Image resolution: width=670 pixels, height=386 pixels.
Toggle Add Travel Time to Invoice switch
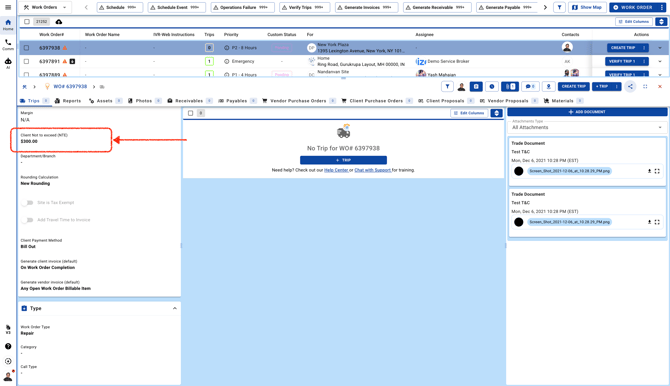pos(27,220)
